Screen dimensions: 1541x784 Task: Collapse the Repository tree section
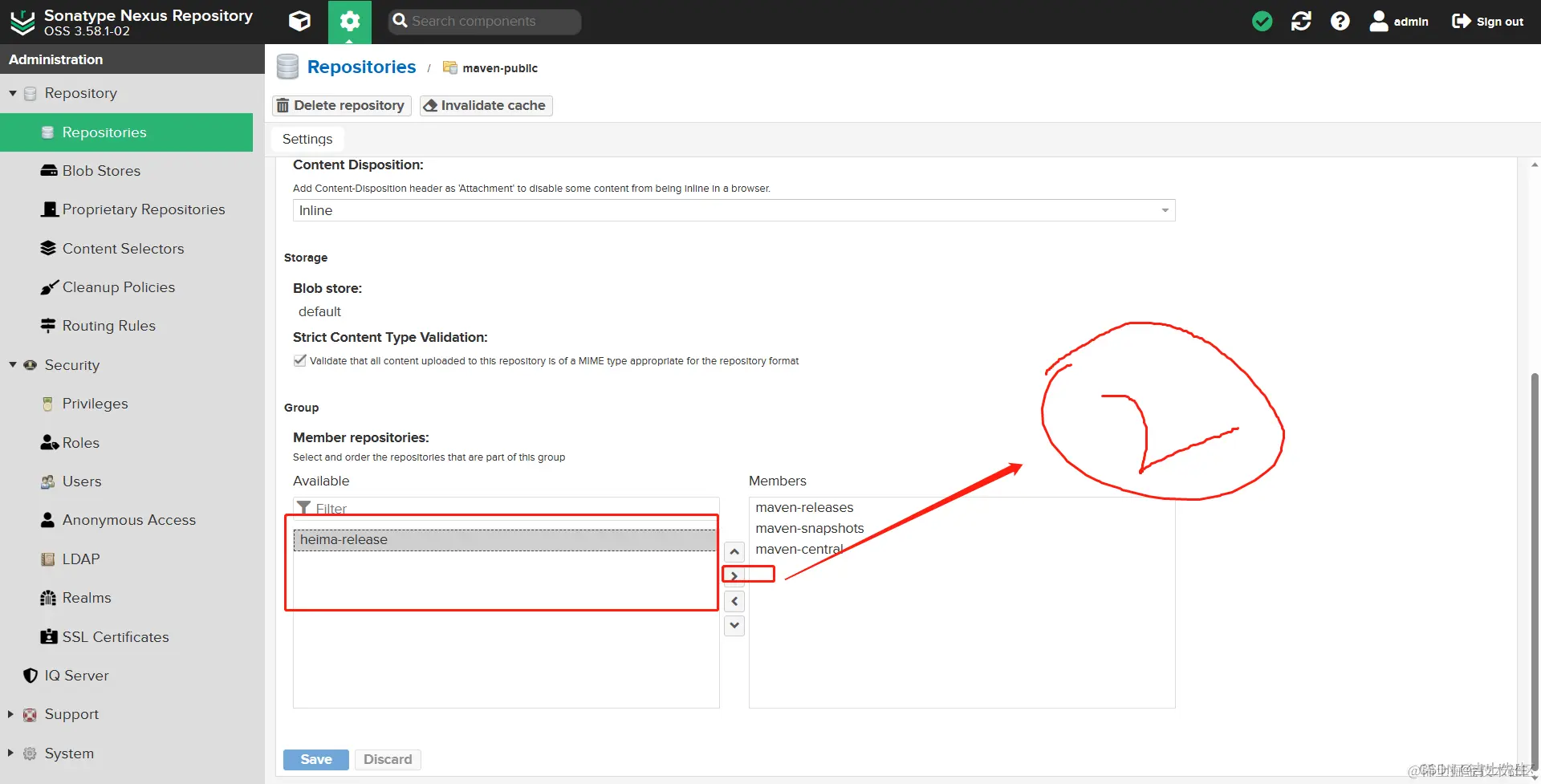pyautogui.click(x=13, y=93)
